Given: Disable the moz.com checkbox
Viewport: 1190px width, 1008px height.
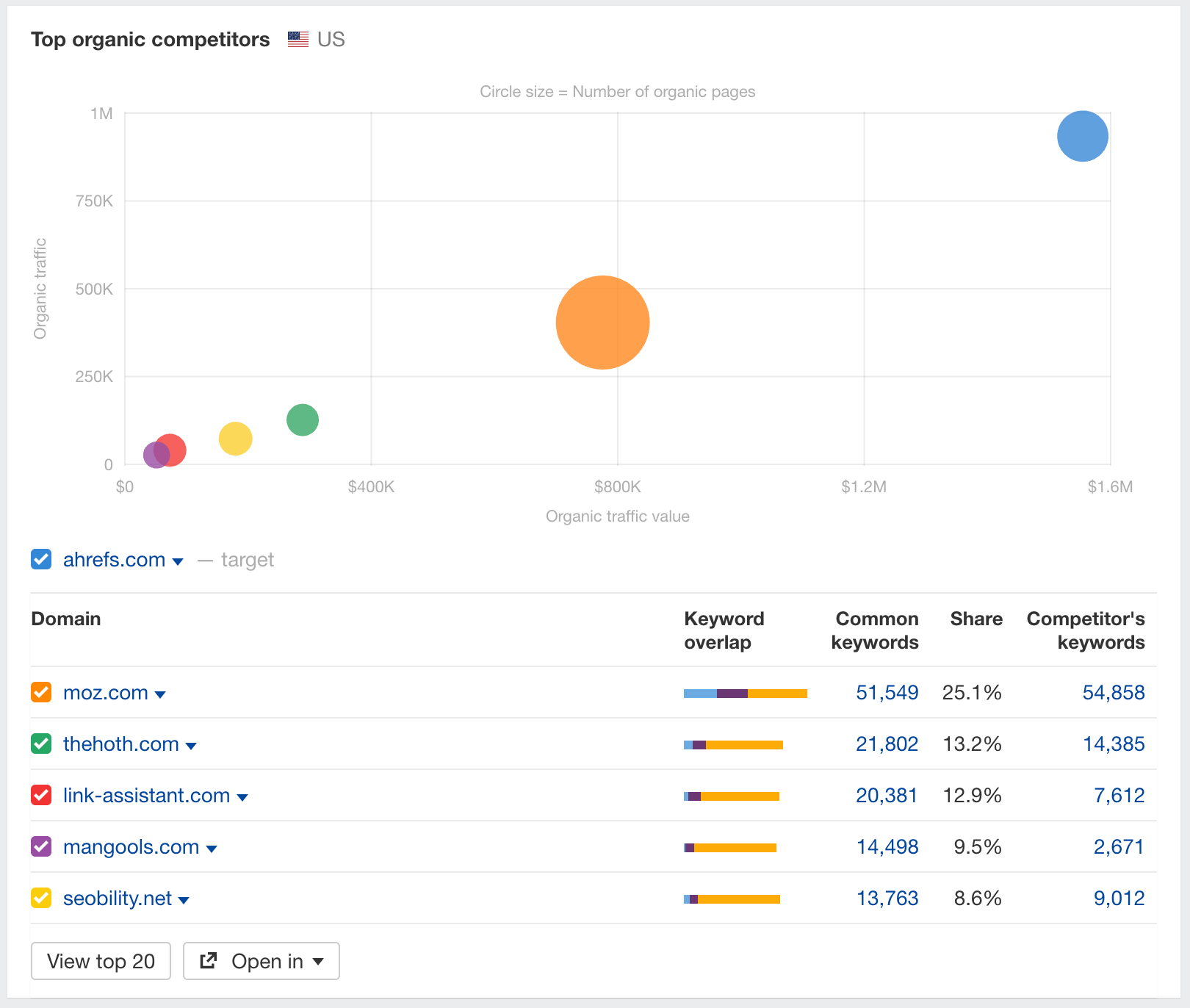Looking at the screenshot, I should [x=41, y=691].
